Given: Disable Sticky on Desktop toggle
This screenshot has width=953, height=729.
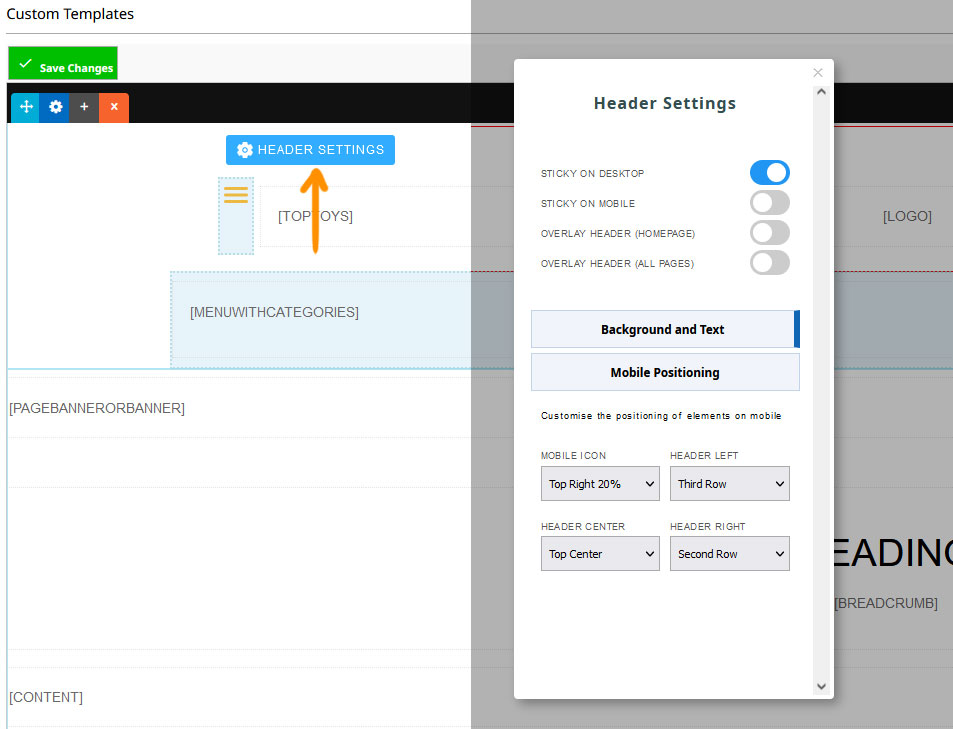Looking at the screenshot, I should (x=769, y=173).
